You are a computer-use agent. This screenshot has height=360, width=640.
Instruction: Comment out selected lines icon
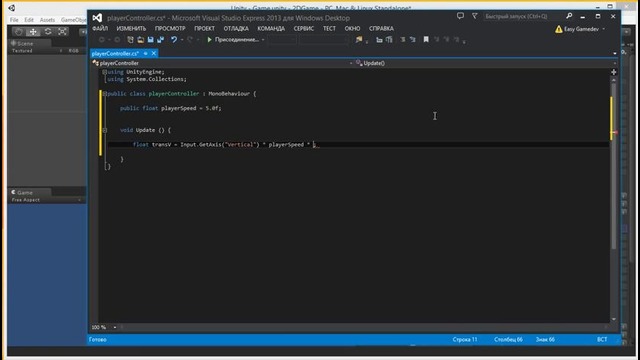point(402,40)
